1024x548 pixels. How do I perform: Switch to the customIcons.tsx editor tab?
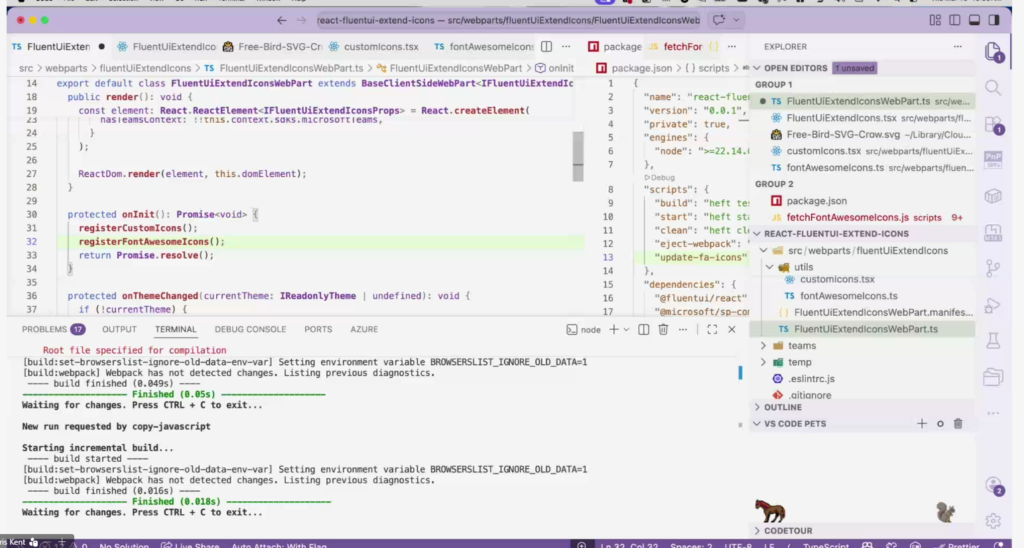click(x=379, y=46)
